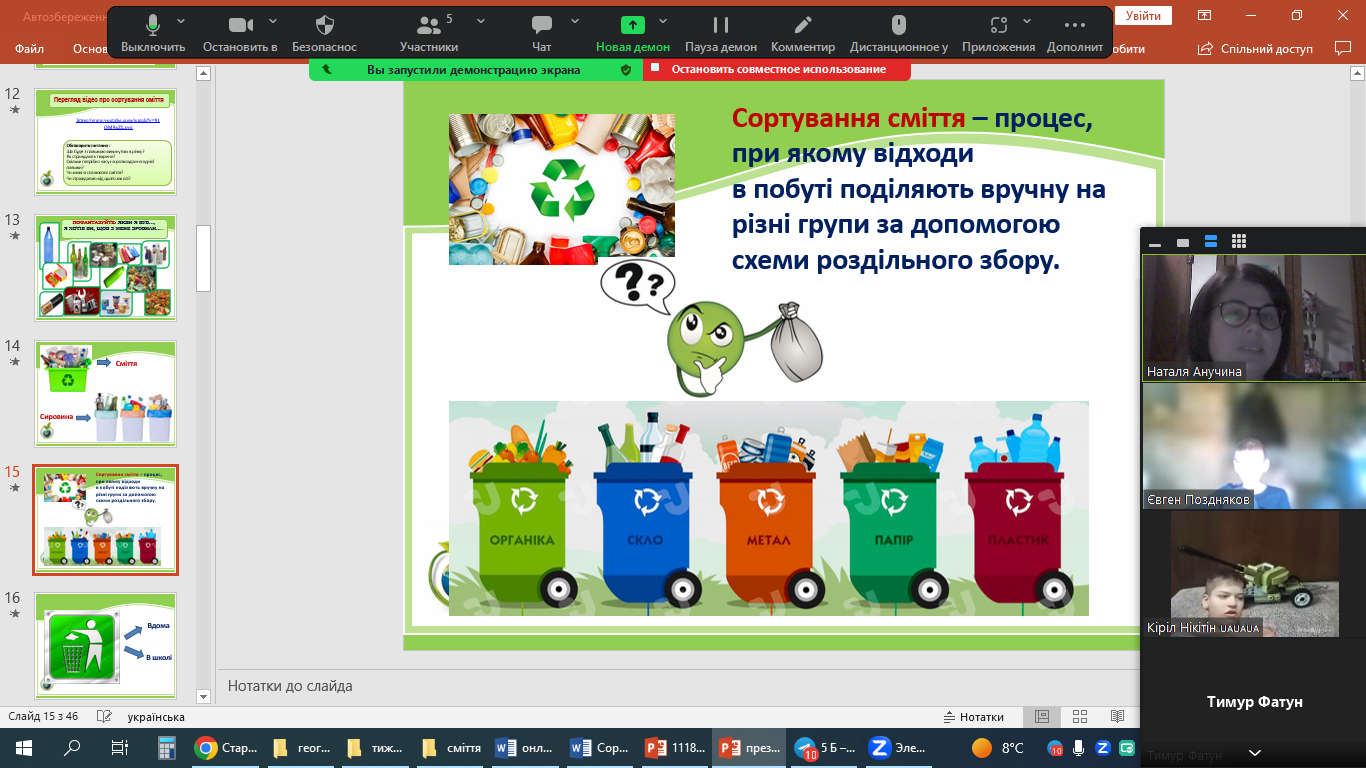Click Спільний доступ share button
This screenshot has height=768, width=1366.
pyautogui.click(x=1256, y=48)
